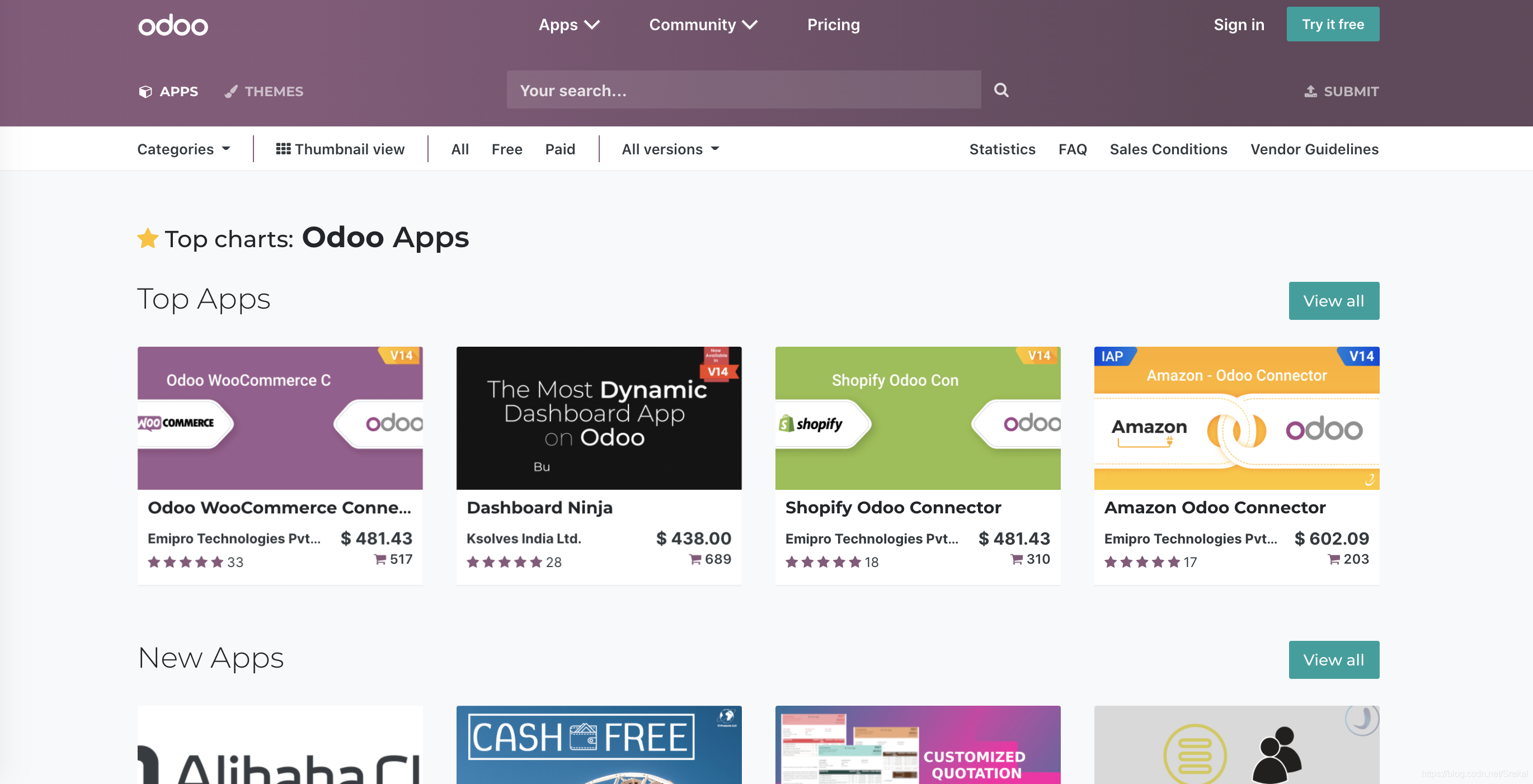Screen dimensions: 1533x784
Task: Click the odoo logo in header
Action: tap(173, 25)
